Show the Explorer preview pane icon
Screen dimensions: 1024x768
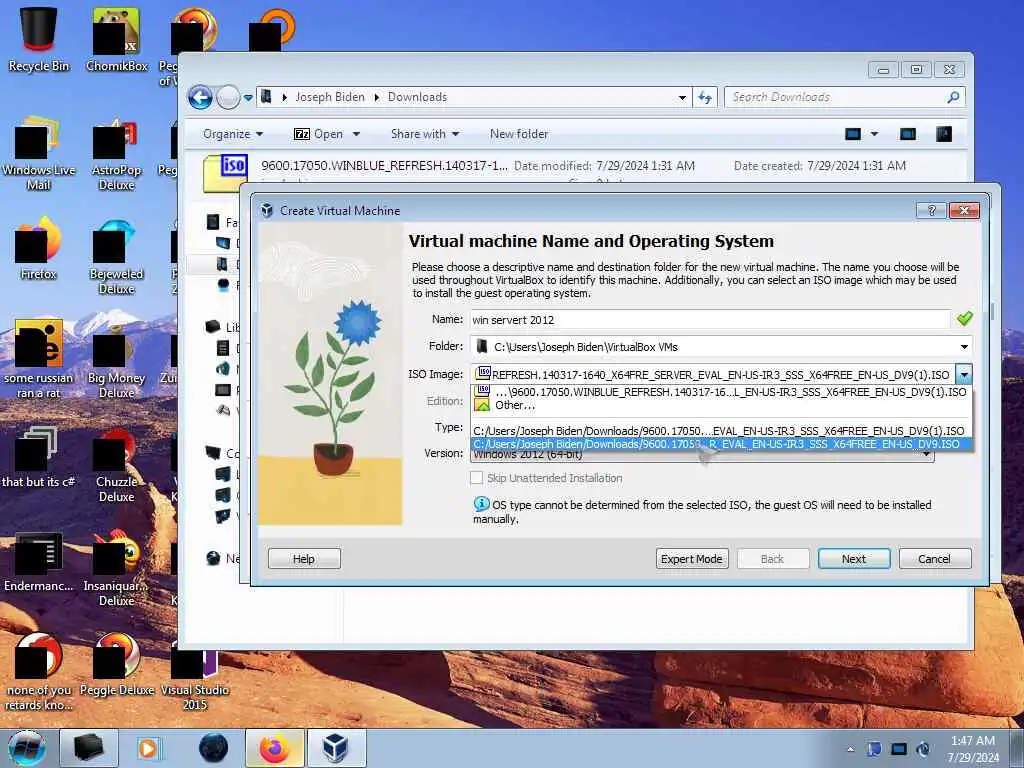point(908,134)
